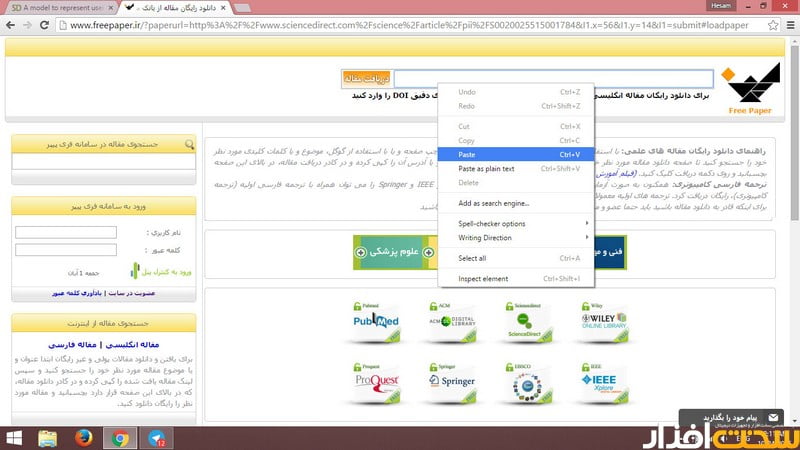Open the new tab button
This screenshot has width=800, height=450.
point(242,8)
